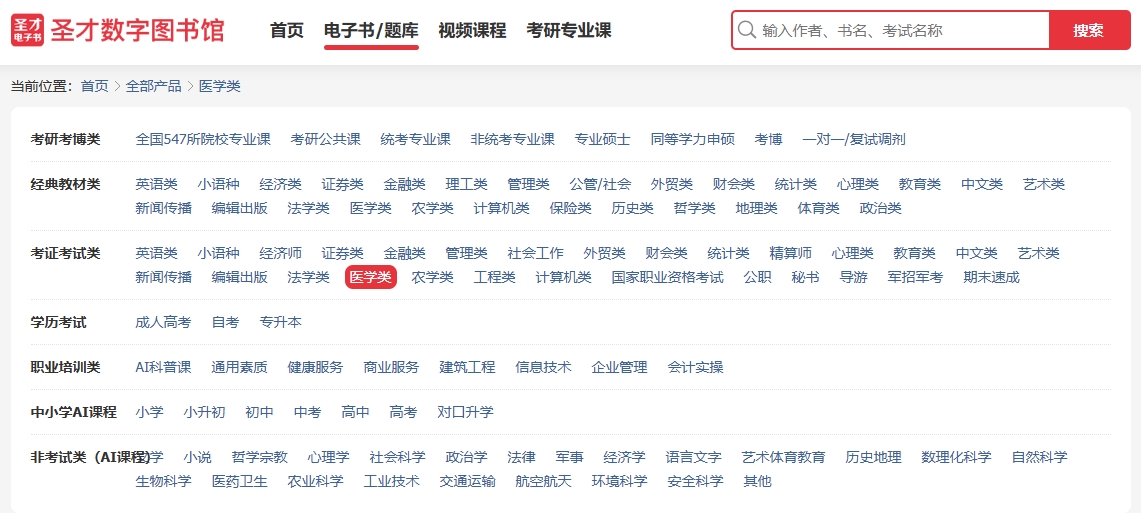Click the 圣才电子书 logo icon

point(28,30)
